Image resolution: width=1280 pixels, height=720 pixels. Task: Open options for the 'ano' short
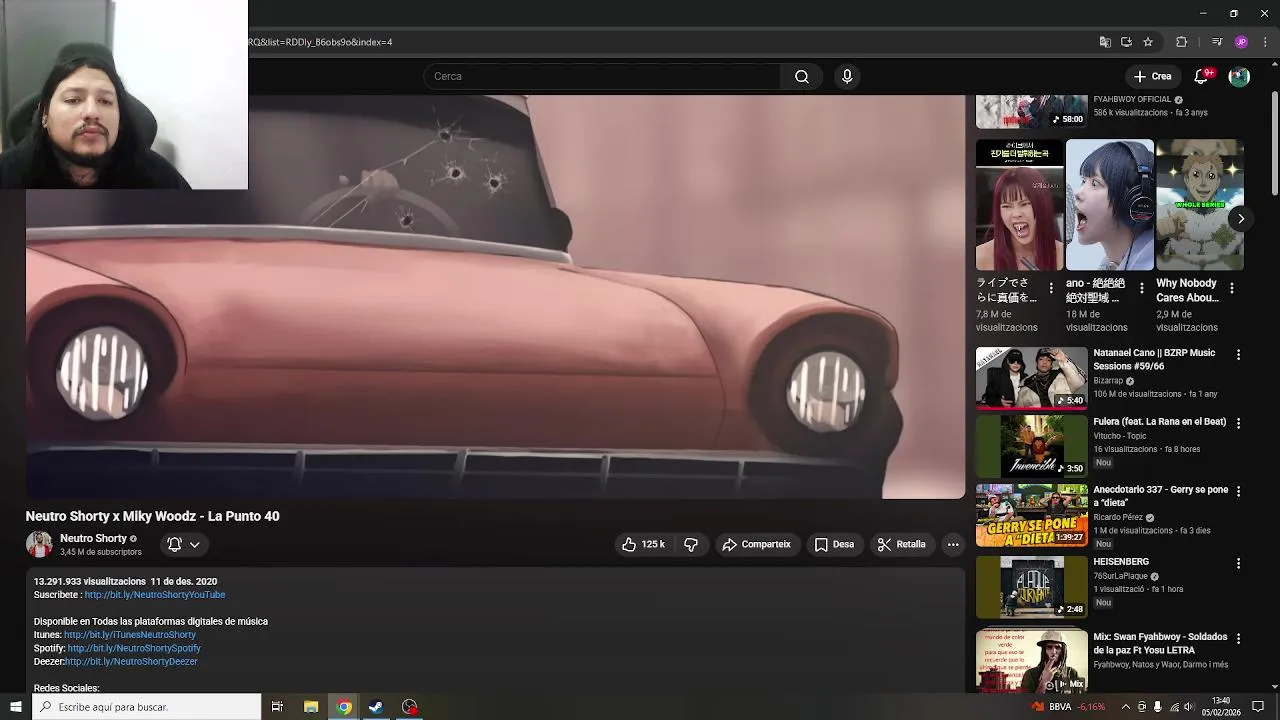[1141, 288]
